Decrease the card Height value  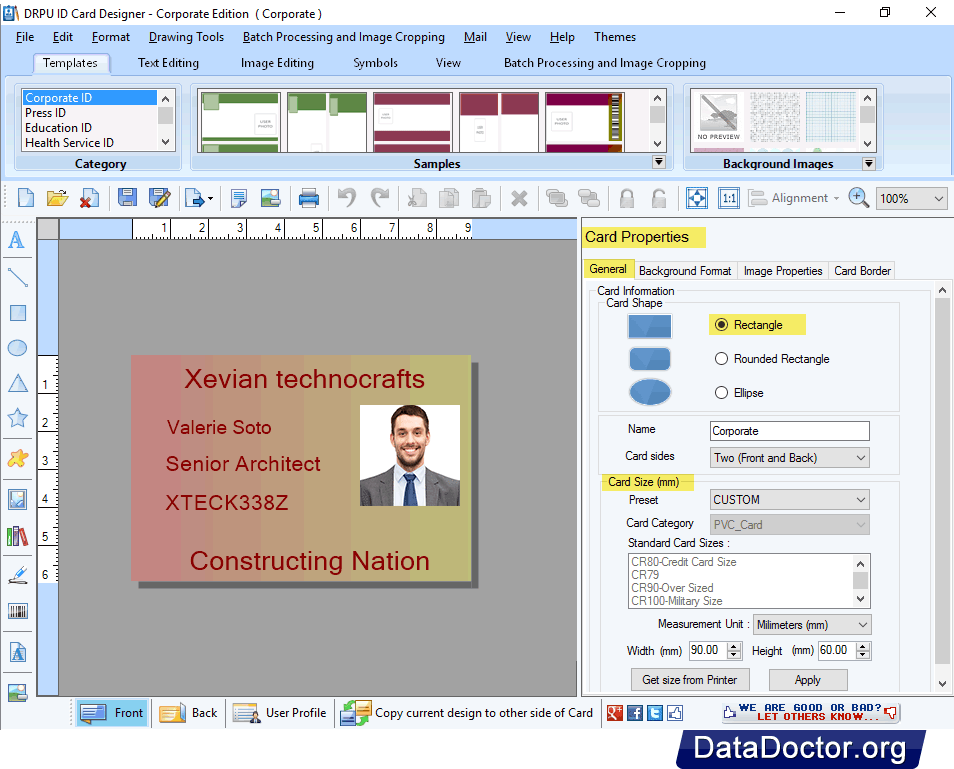863,655
